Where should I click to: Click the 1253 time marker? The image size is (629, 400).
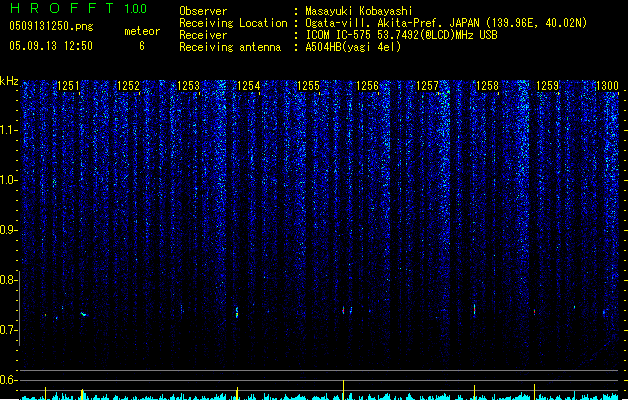pyautogui.click(x=188, y=86)
